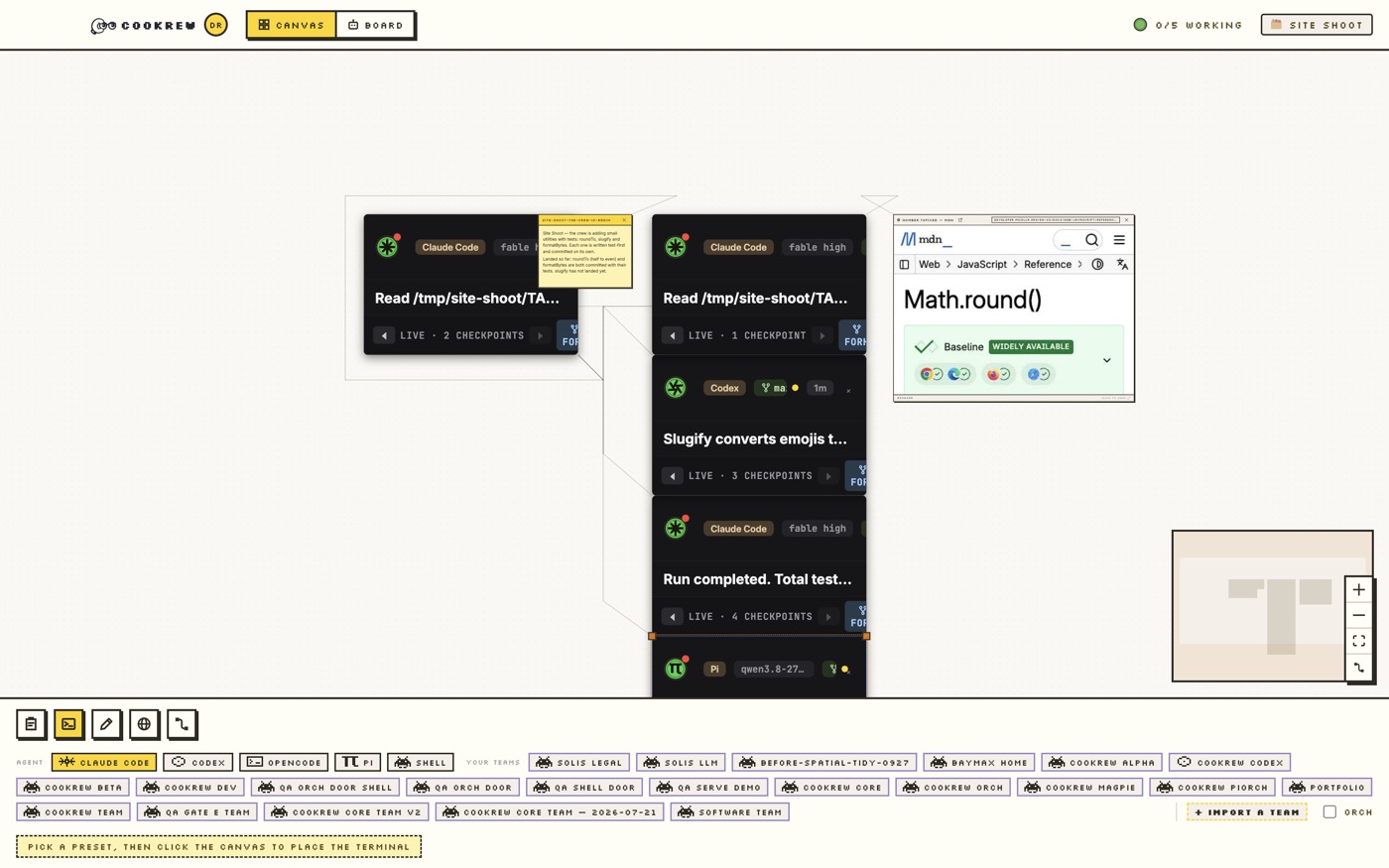Image resolution: width=1389 pixels, height=868 pixels.
Task: Select the Pi agent preset
Action: [x=358, y=762]
